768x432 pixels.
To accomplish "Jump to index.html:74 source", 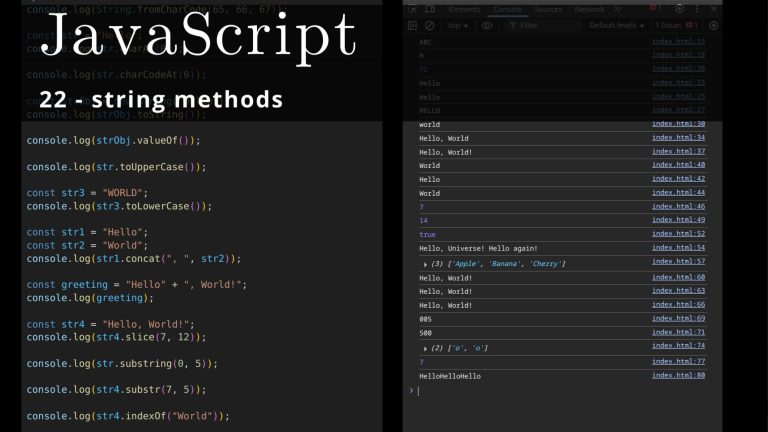I will [678, 346].
